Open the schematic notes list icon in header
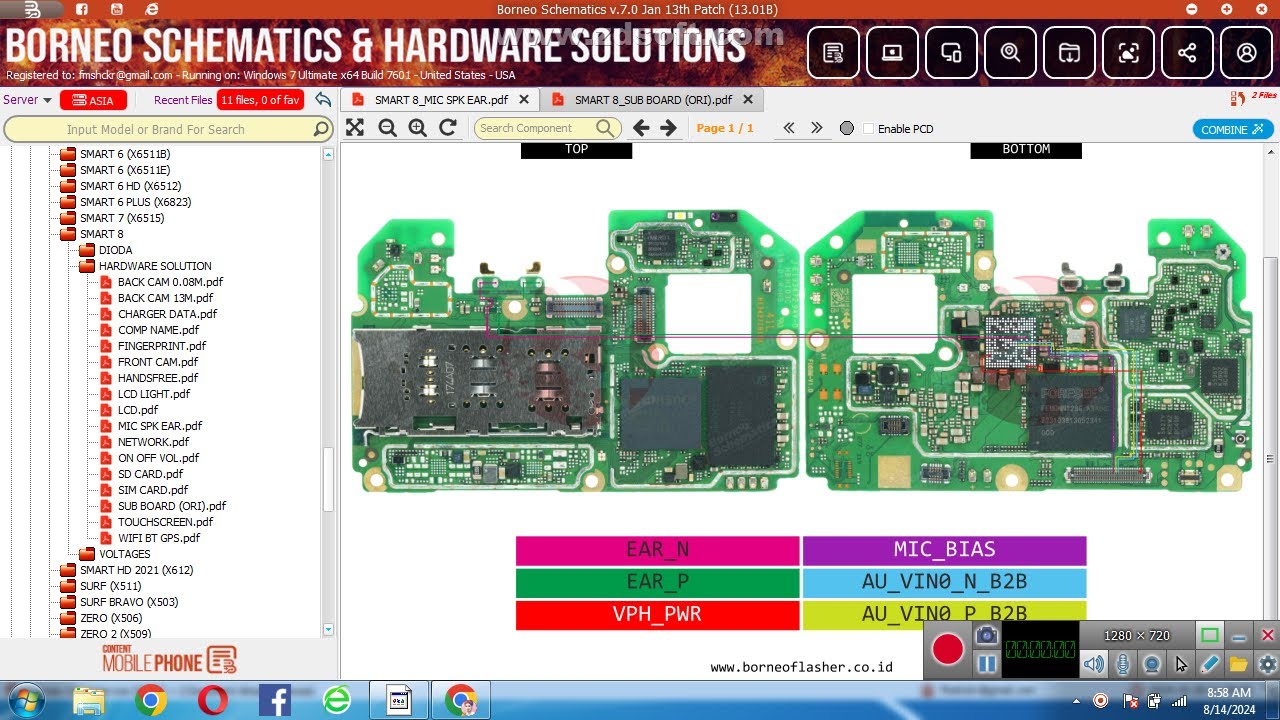Image resolution: width=1280 pixels, height=720 pixels. click(x=833, y=53)
